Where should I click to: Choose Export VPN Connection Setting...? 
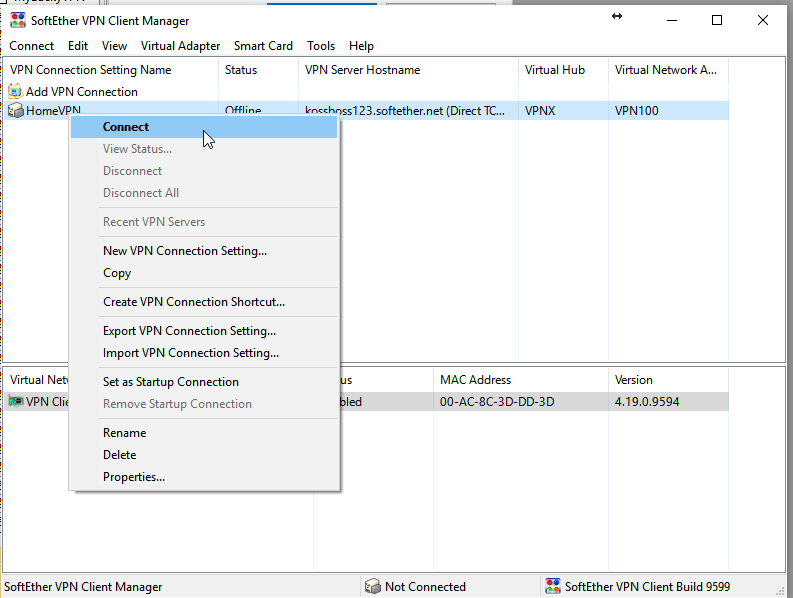point(204,331)
